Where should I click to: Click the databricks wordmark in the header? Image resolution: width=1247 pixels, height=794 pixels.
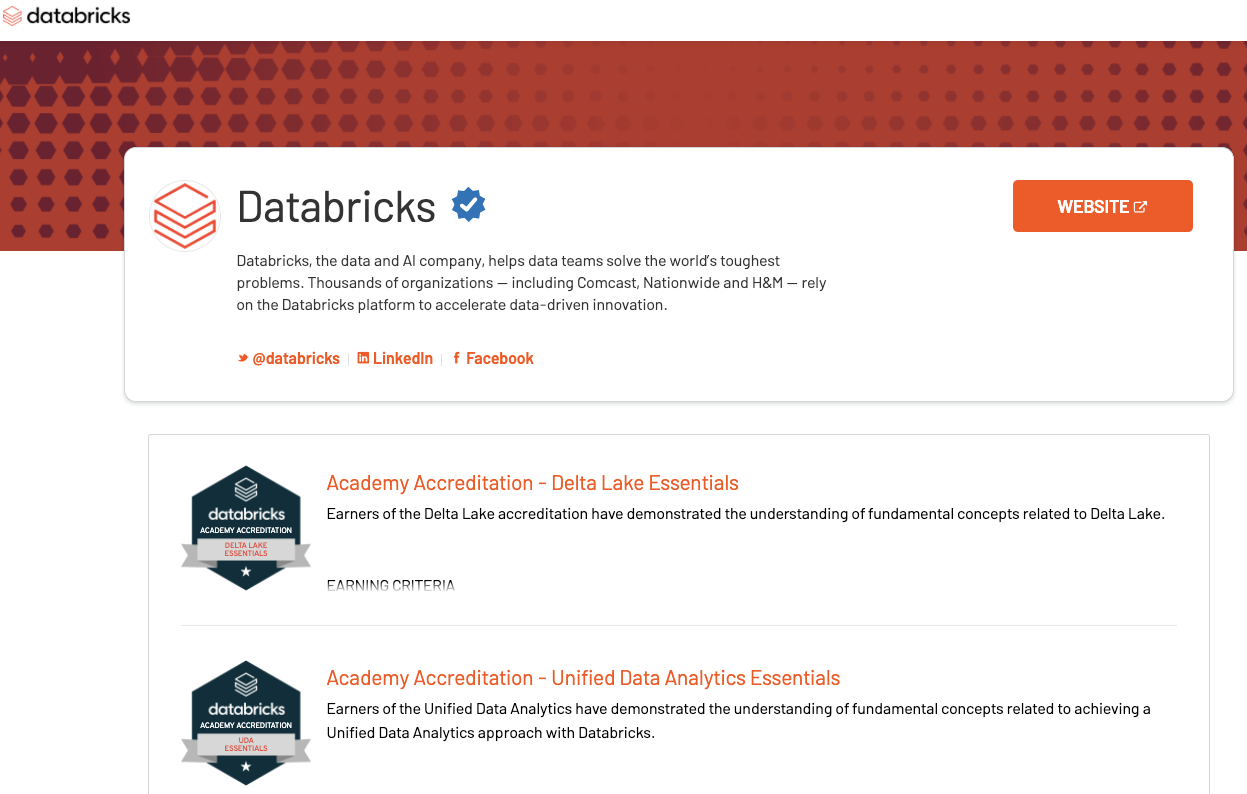click(79, 17)
